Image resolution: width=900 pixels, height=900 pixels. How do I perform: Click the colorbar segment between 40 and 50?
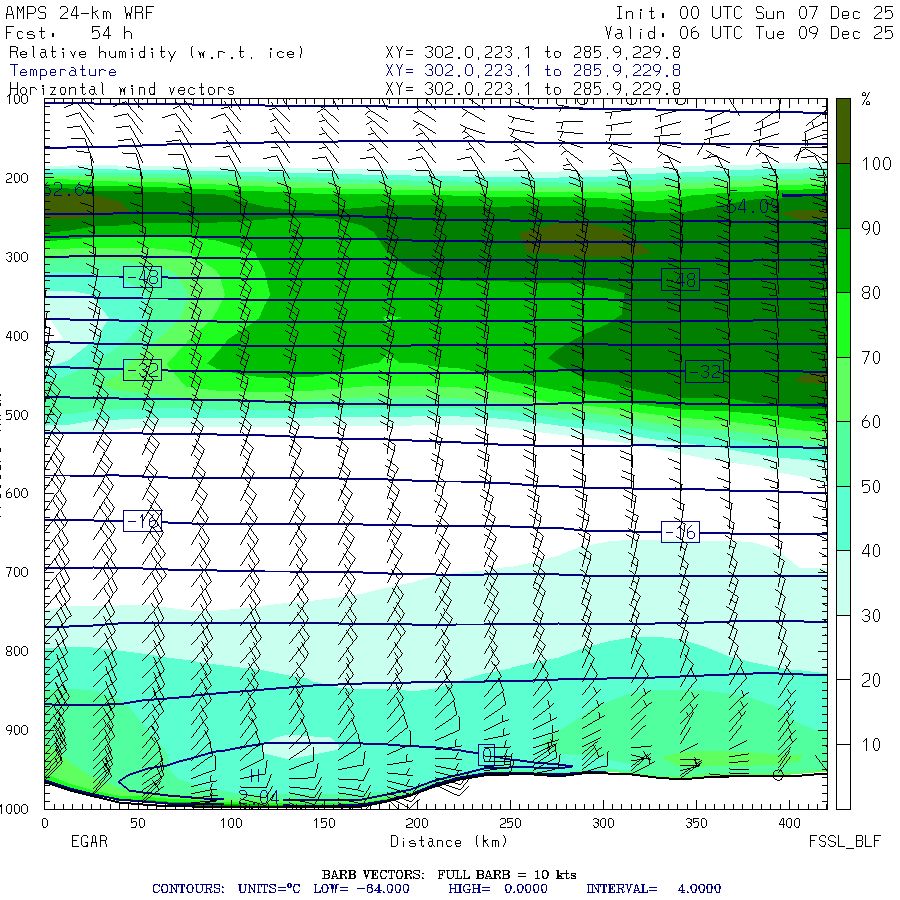pos(843,518)
